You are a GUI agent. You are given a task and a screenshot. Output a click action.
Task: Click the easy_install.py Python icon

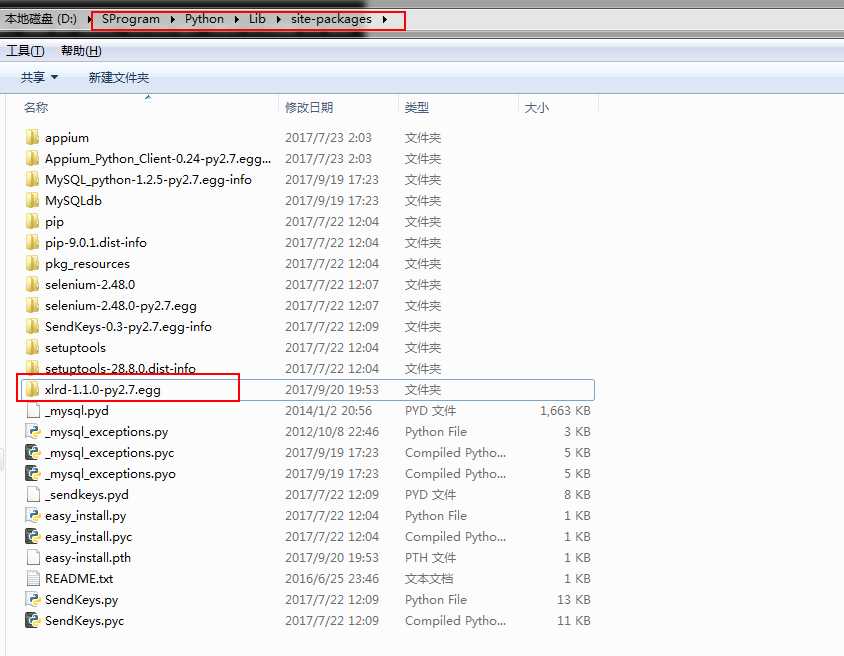(x=33, y=516)
